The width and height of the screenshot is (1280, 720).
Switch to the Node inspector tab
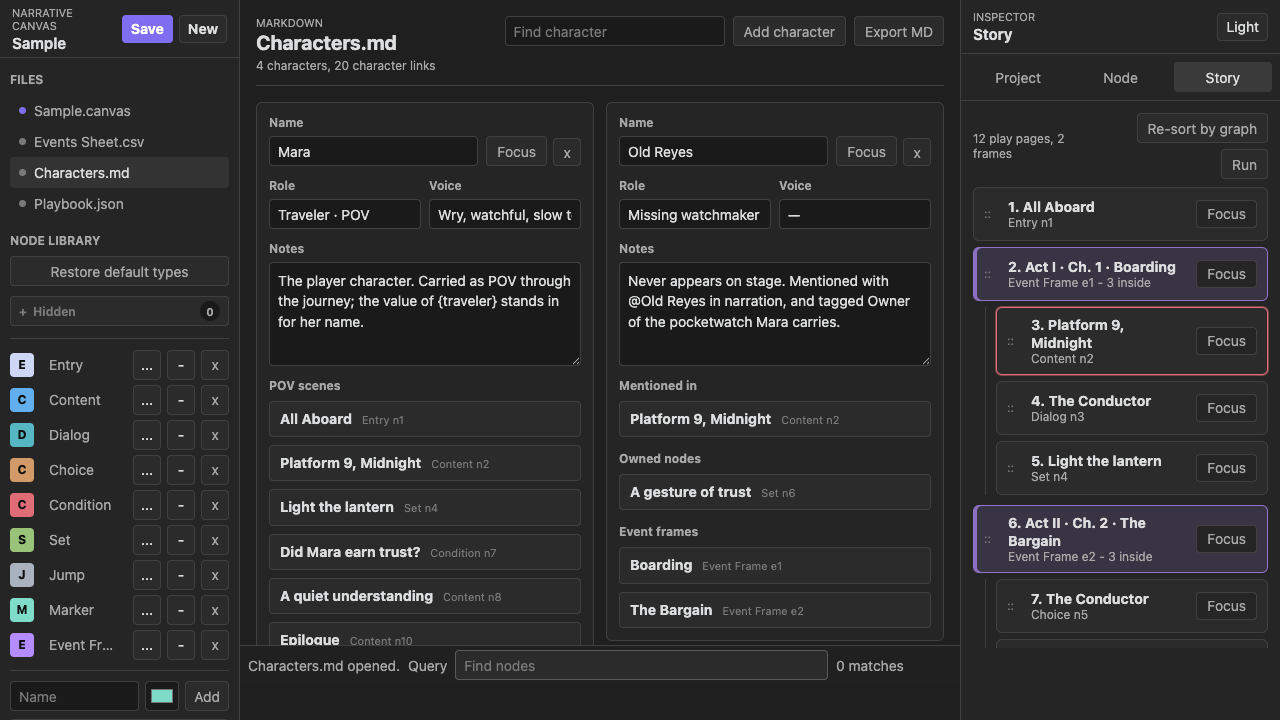(1120, 78)
